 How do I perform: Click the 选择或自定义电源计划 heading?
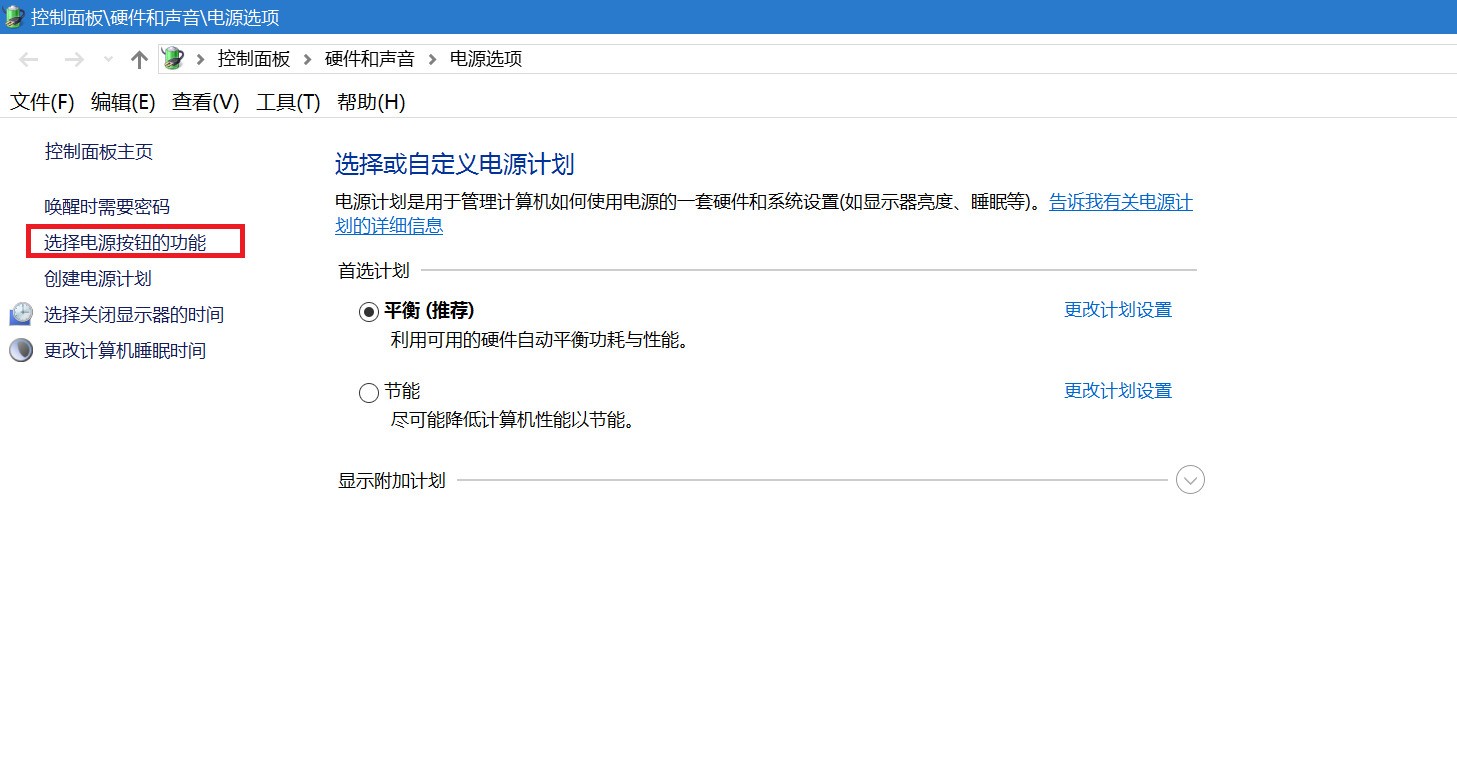tap(455, 164)
